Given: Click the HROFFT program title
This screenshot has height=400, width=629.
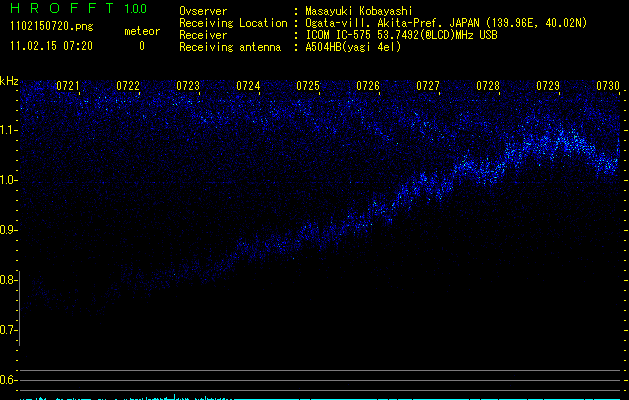Looking at the screenshot, I should (62, 8).
